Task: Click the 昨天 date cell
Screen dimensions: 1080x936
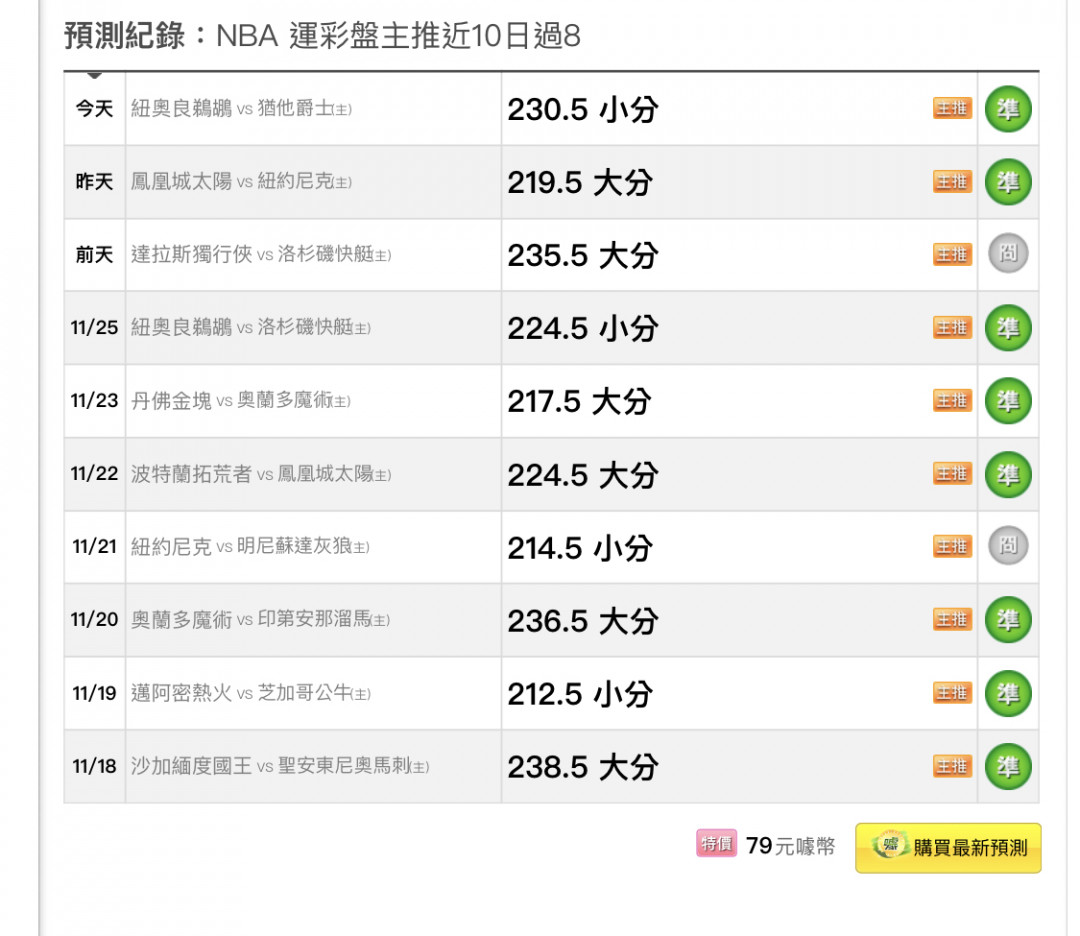Action: coord(94,182)
